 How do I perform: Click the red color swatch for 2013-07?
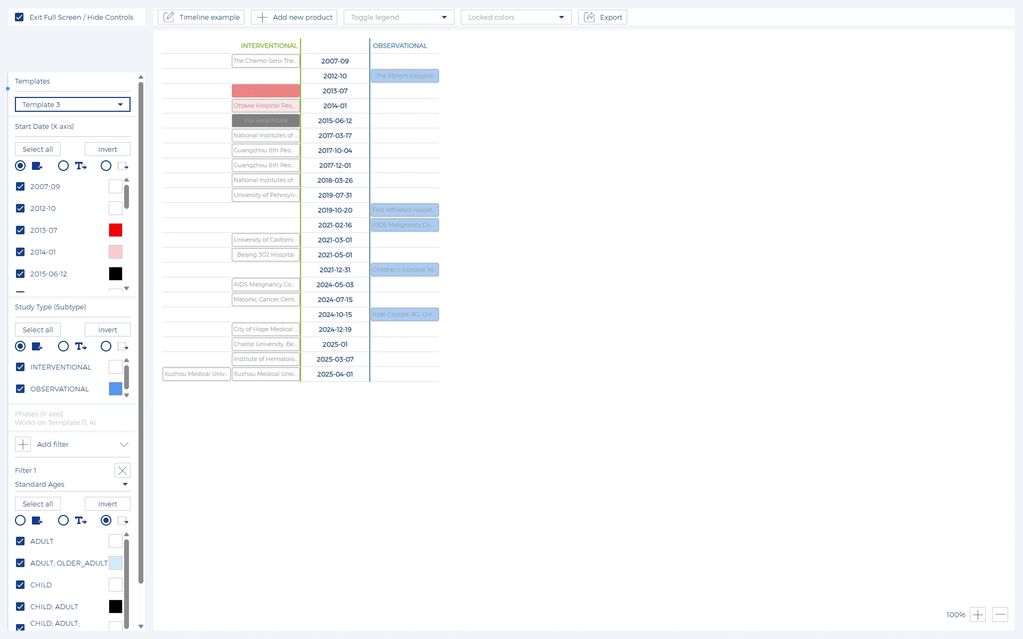[115, 230]
